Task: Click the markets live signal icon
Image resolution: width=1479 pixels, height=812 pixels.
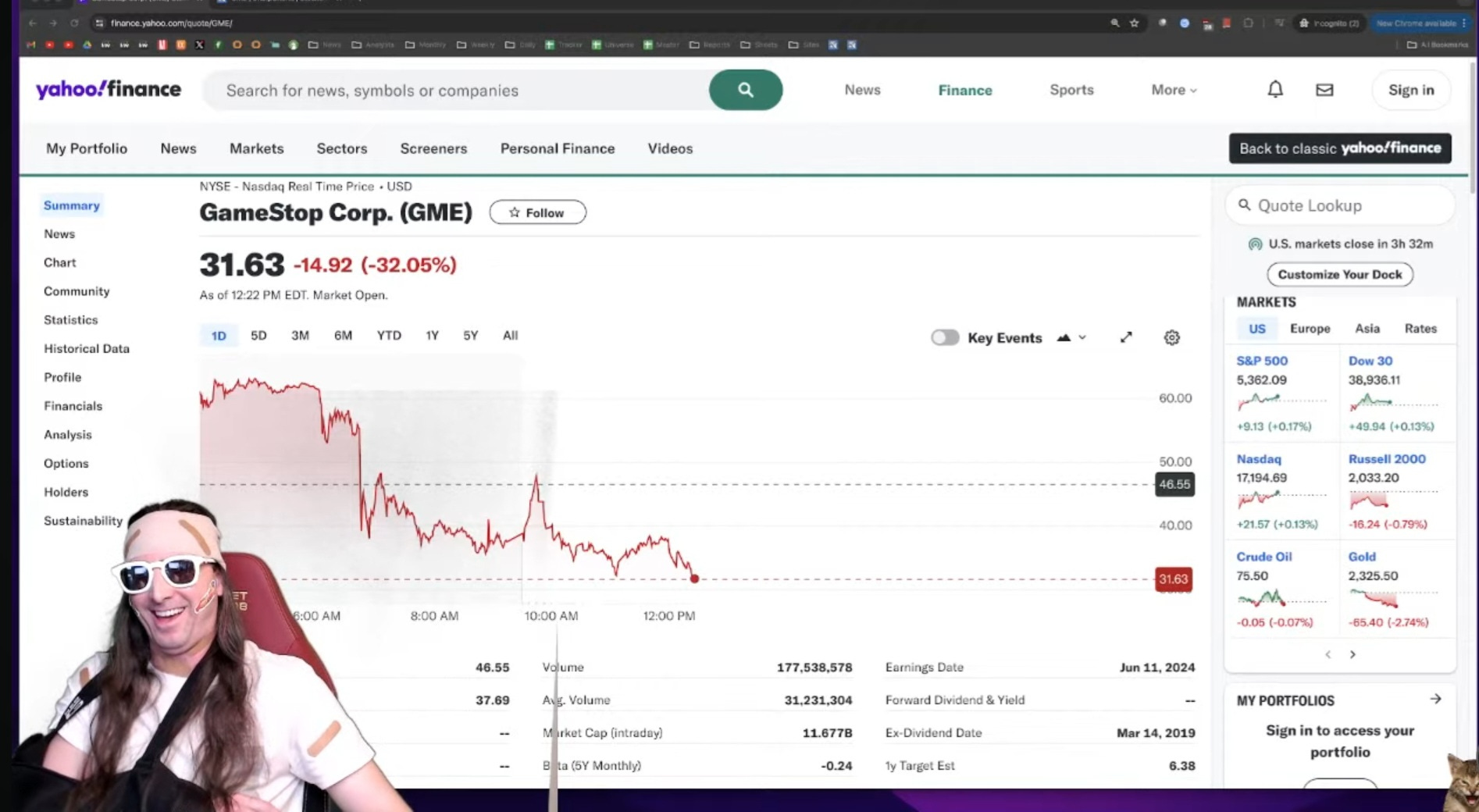Action: (x=1255, y=244)
